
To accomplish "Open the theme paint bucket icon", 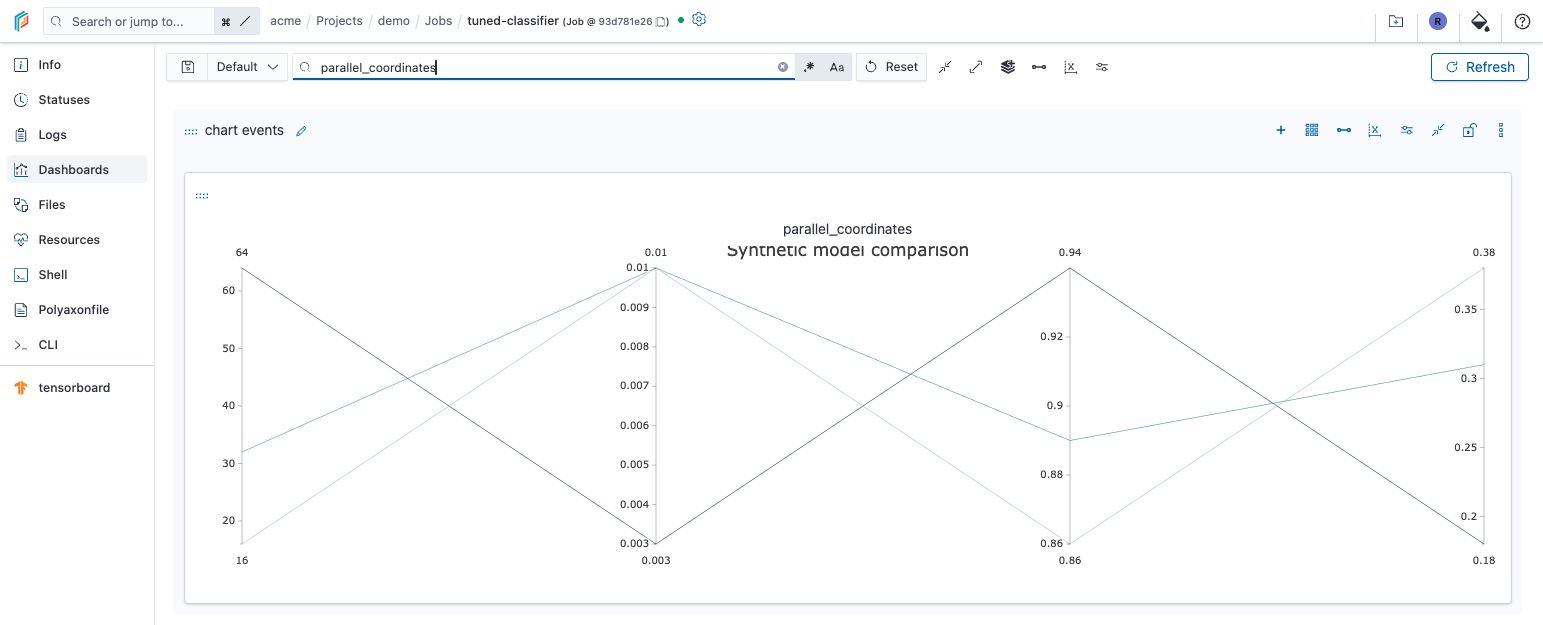I will point(1480,21).
